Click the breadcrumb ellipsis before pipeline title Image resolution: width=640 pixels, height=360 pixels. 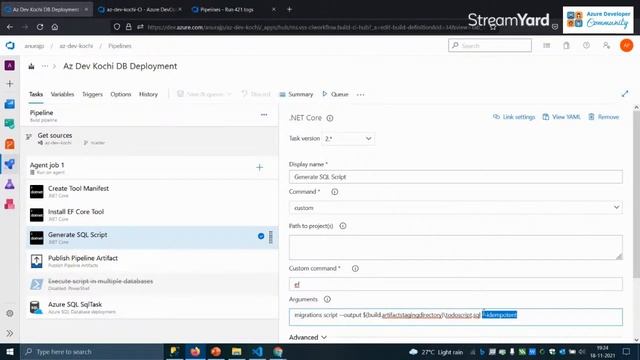click(x=44, y=66)
